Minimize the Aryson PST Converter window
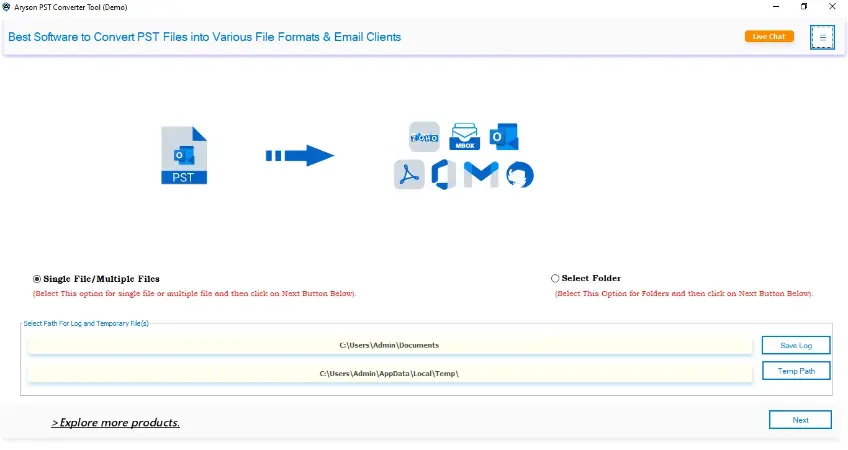Viewport: 848px width, 450px height. (776, 6)
